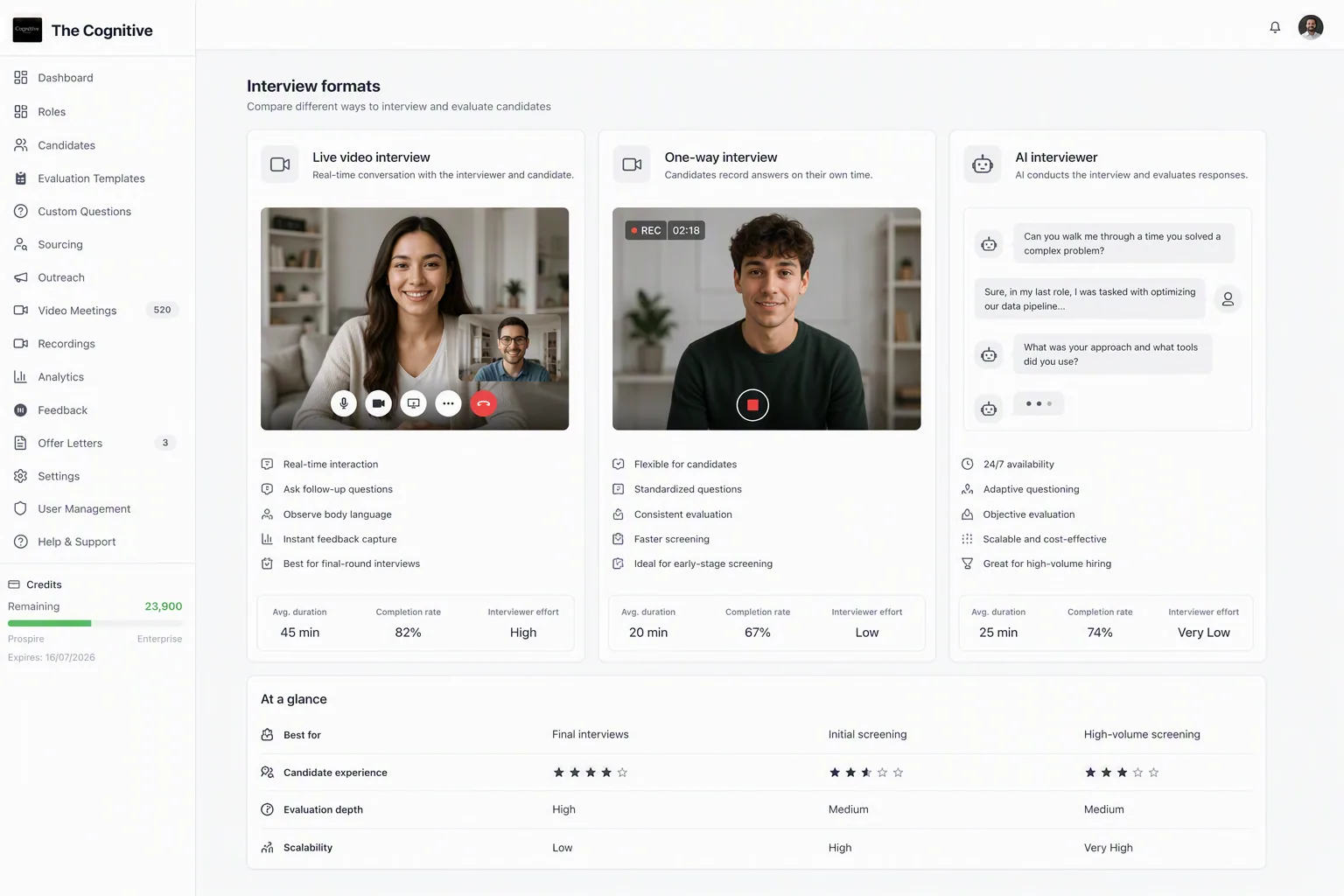1344x896 pixels.
Task: Click the 'Interview formats' heading
Action: pos(313,86)
